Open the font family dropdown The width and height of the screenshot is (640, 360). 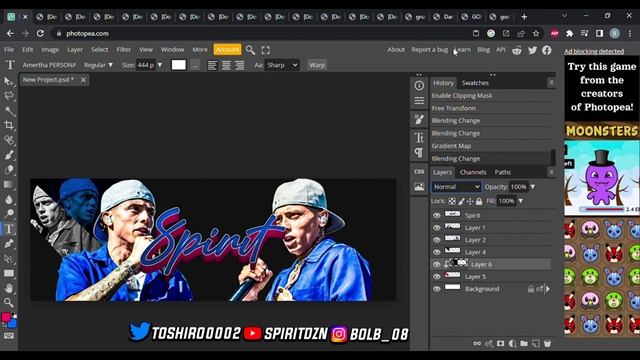pos(49,65)
